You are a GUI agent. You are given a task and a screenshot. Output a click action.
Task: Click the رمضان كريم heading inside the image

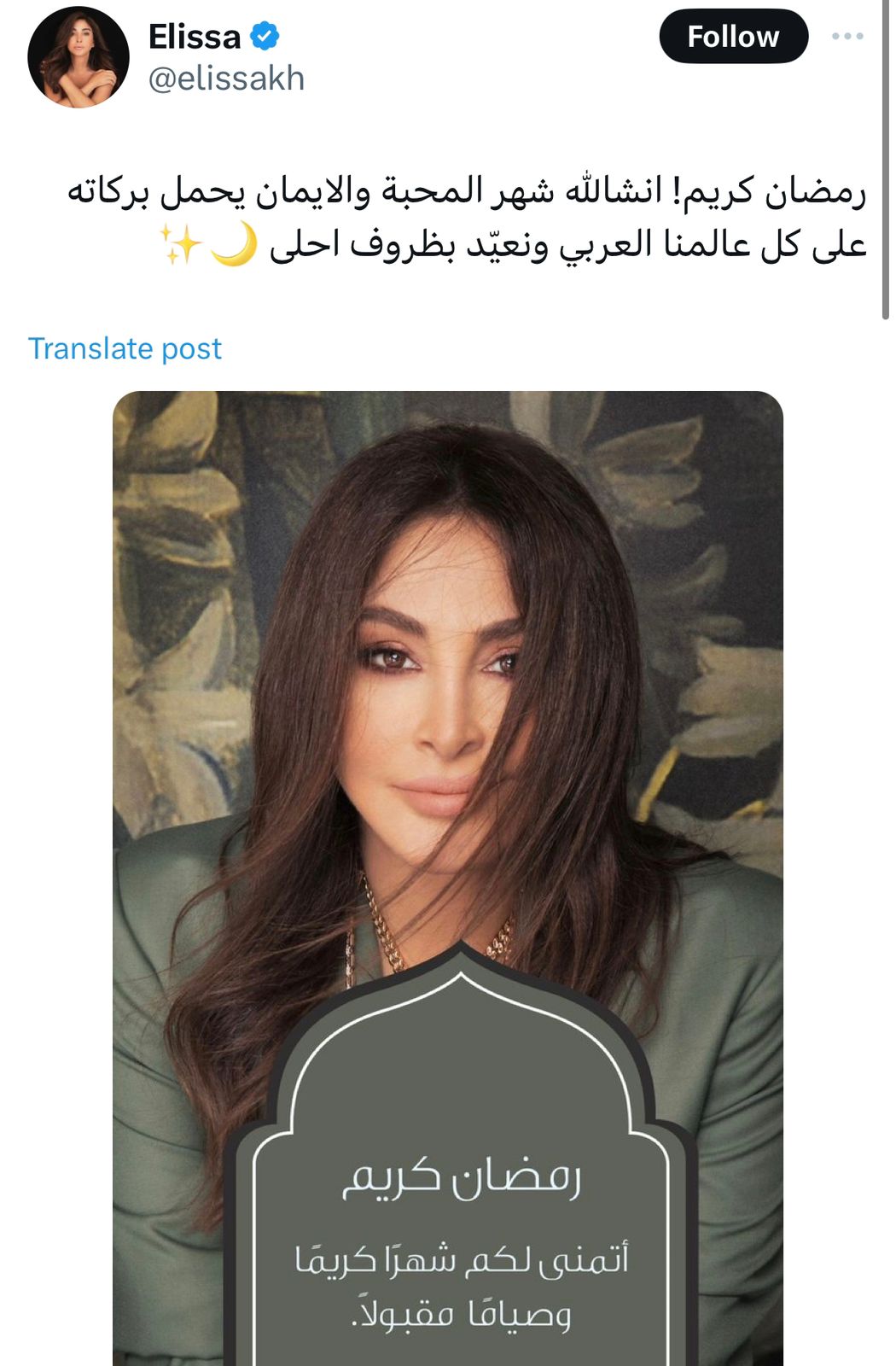462,1176
